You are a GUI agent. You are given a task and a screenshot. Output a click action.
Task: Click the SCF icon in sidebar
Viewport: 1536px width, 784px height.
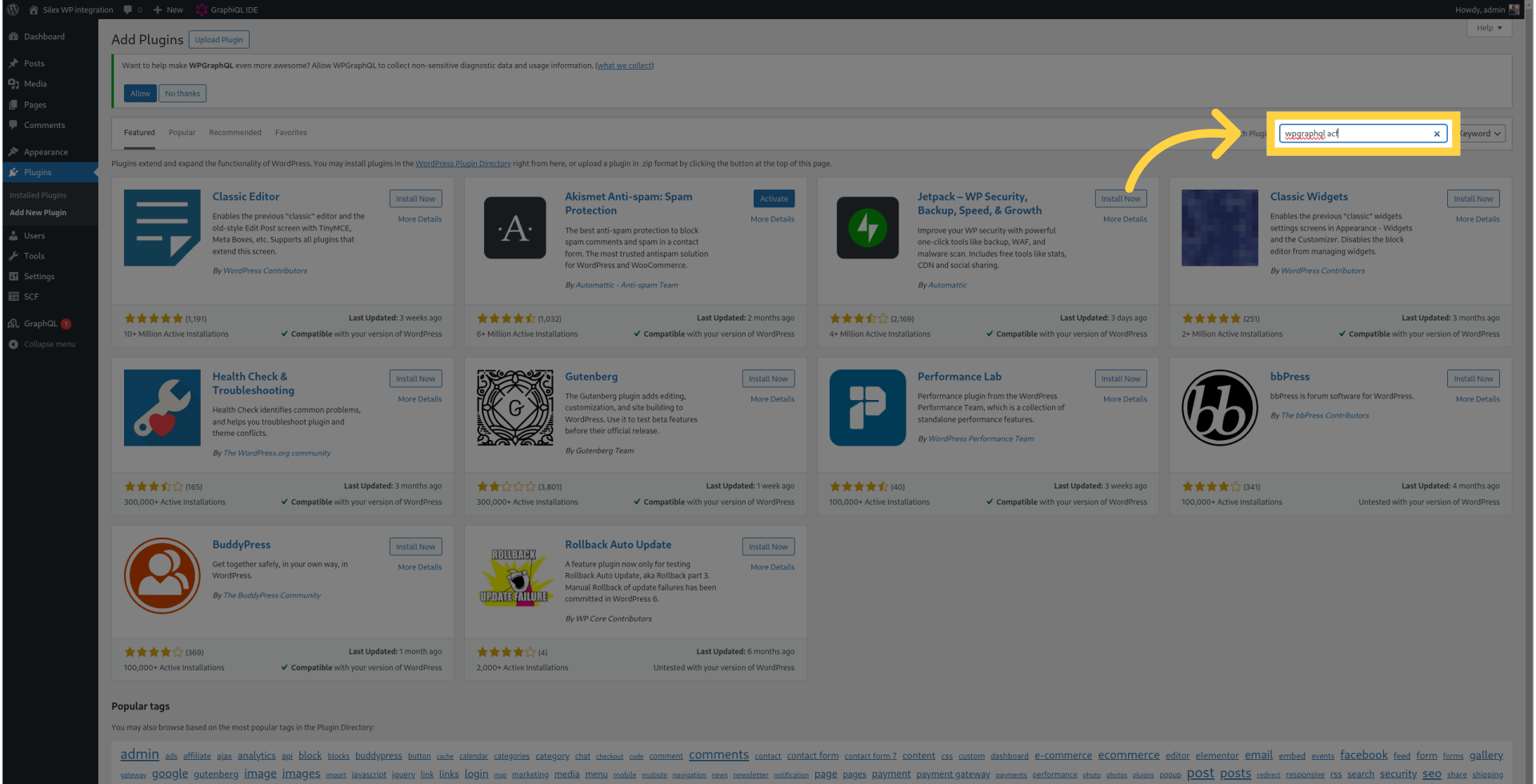click(14, 297)
